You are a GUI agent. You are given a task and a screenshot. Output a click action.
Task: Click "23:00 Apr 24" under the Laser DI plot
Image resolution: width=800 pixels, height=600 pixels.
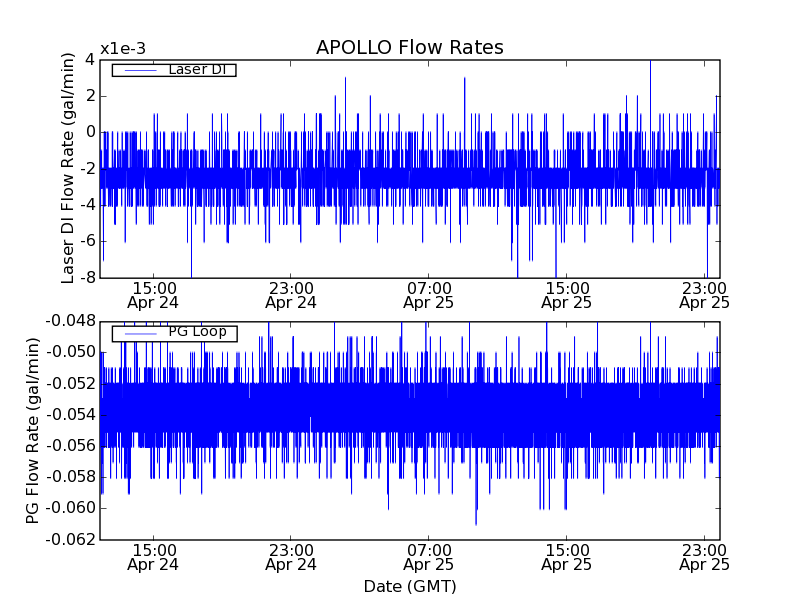coord(291,296)
